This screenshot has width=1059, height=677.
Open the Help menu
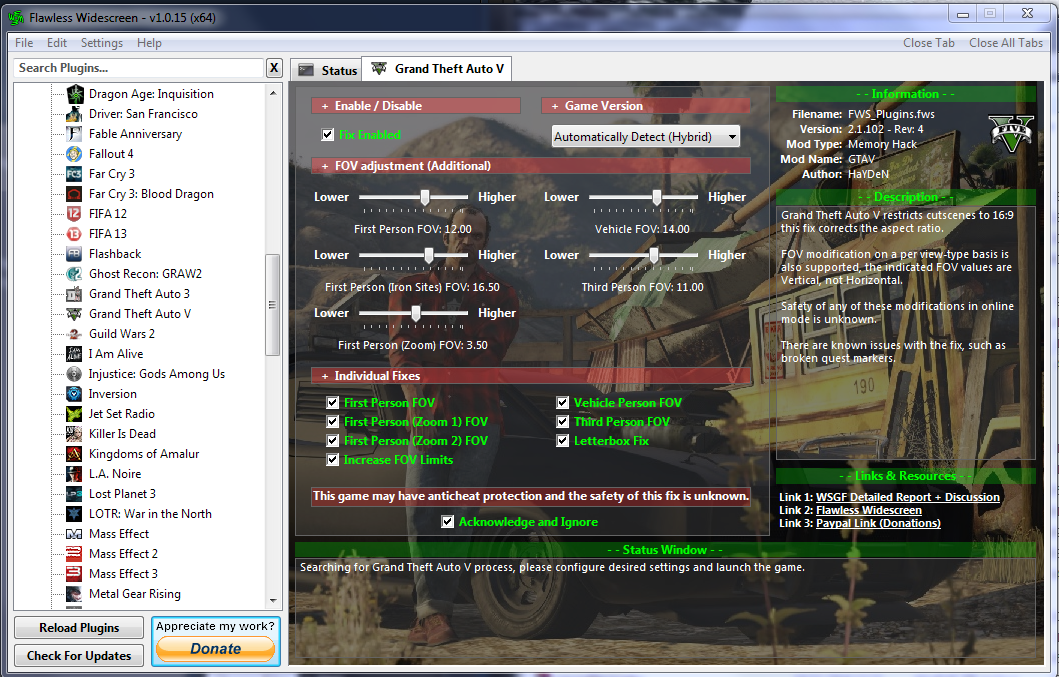coord(149,43)
